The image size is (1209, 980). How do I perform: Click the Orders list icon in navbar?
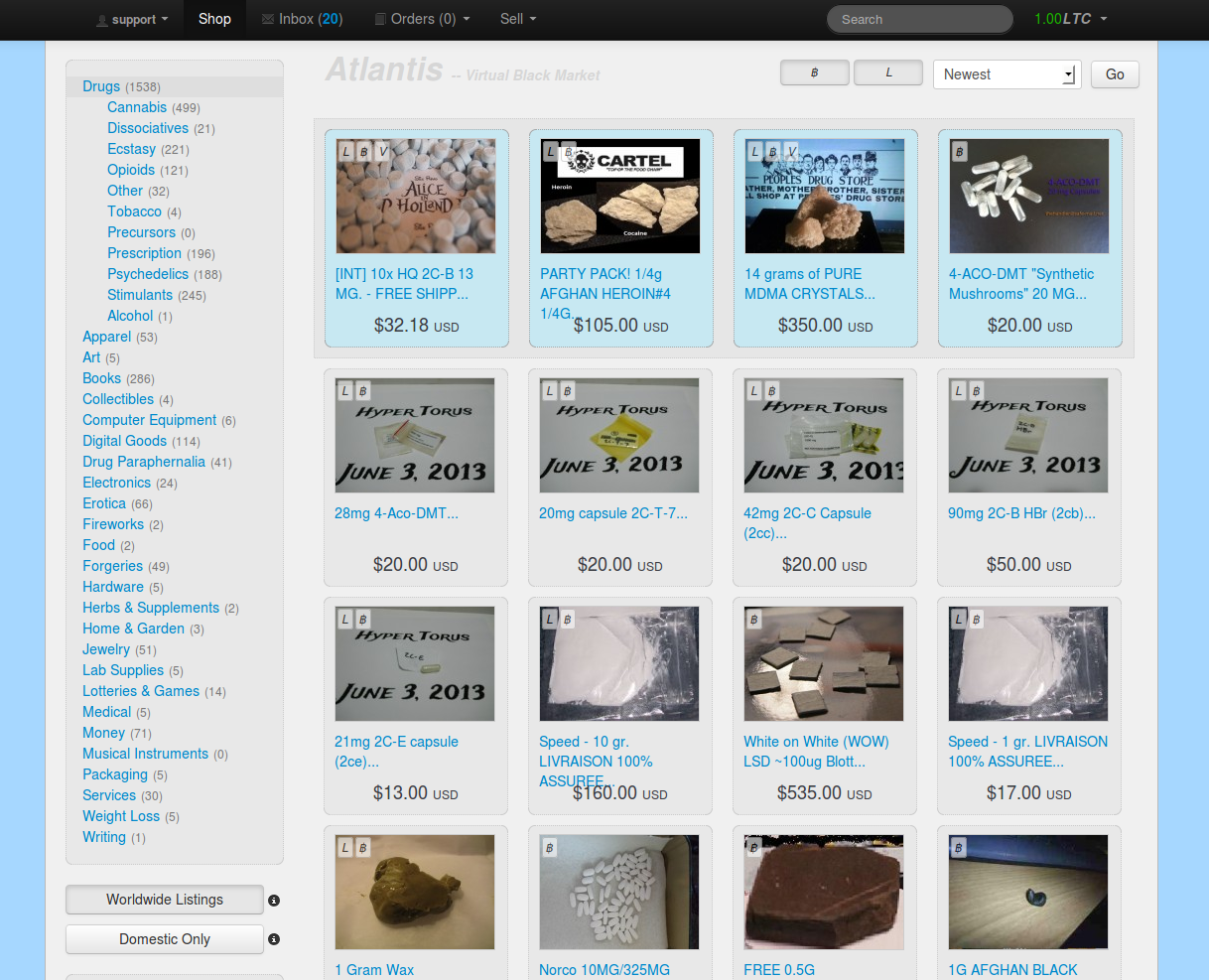(x=380, y=19)
